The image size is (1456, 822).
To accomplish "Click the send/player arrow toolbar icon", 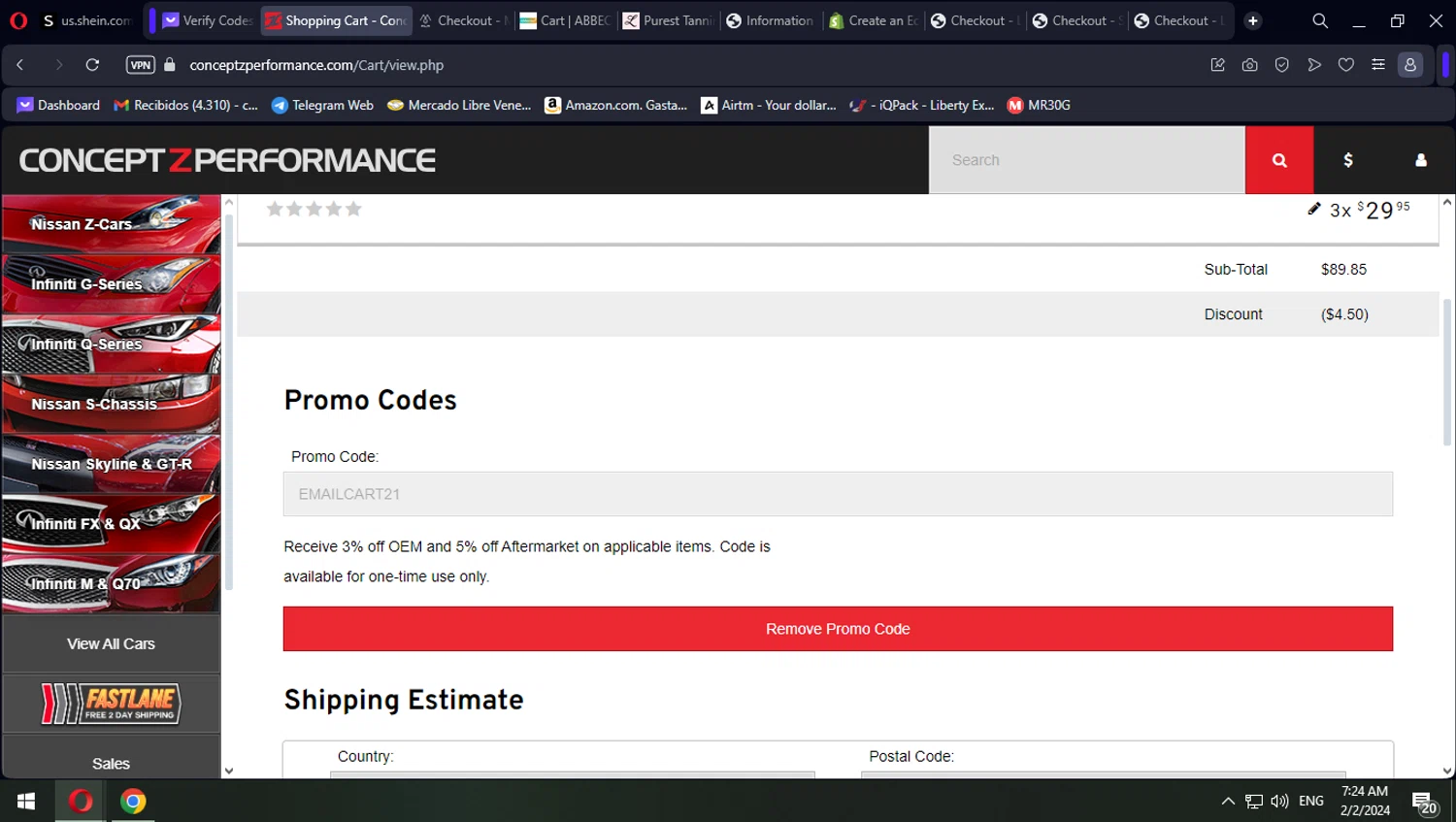I will pyautogui.click(x=1314, y=65).
